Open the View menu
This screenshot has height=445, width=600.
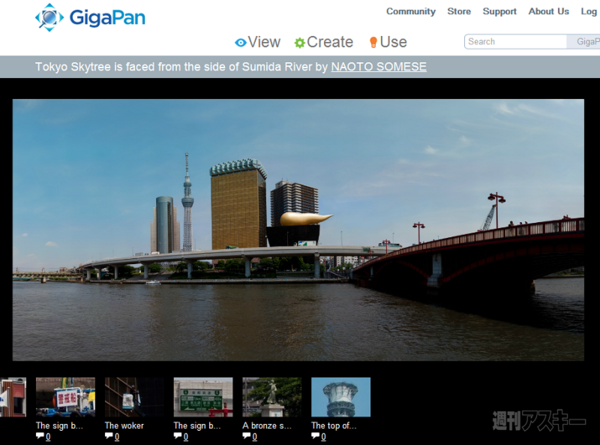click(x=258, y=42)
